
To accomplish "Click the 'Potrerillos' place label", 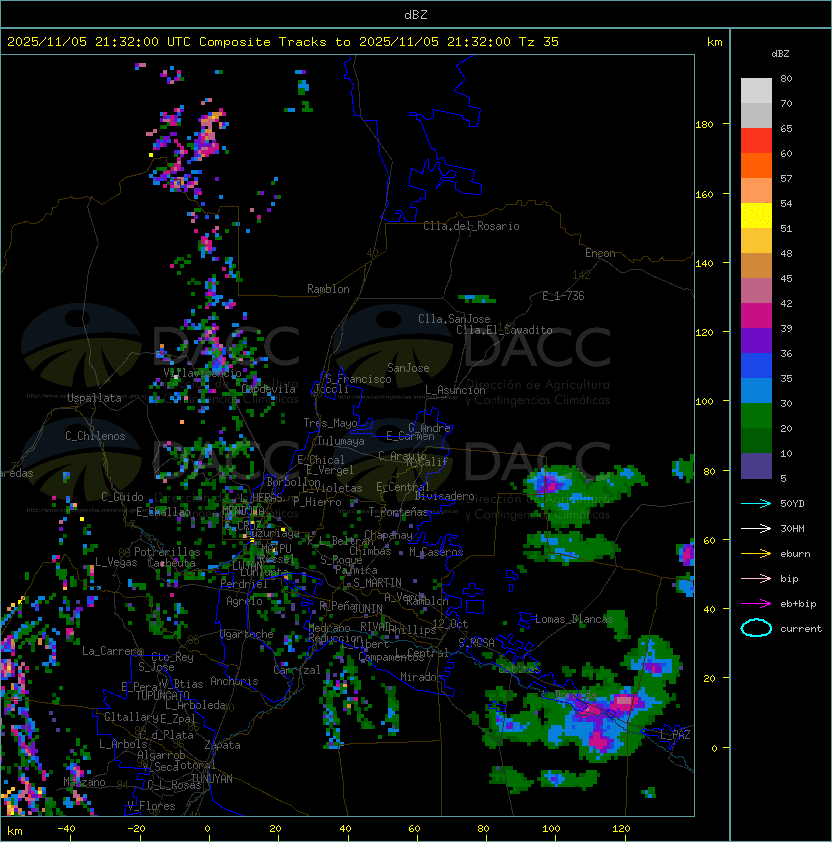I will [x=167, y=552].
